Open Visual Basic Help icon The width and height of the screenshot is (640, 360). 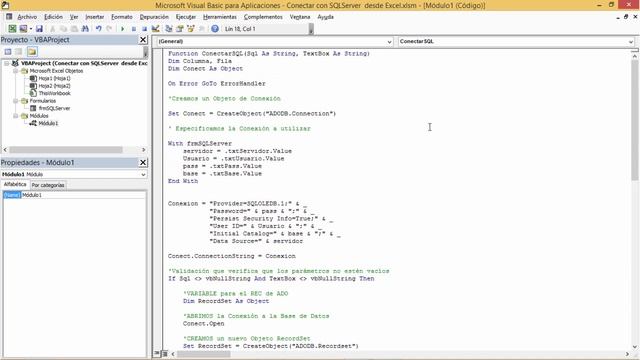point(215,29)
